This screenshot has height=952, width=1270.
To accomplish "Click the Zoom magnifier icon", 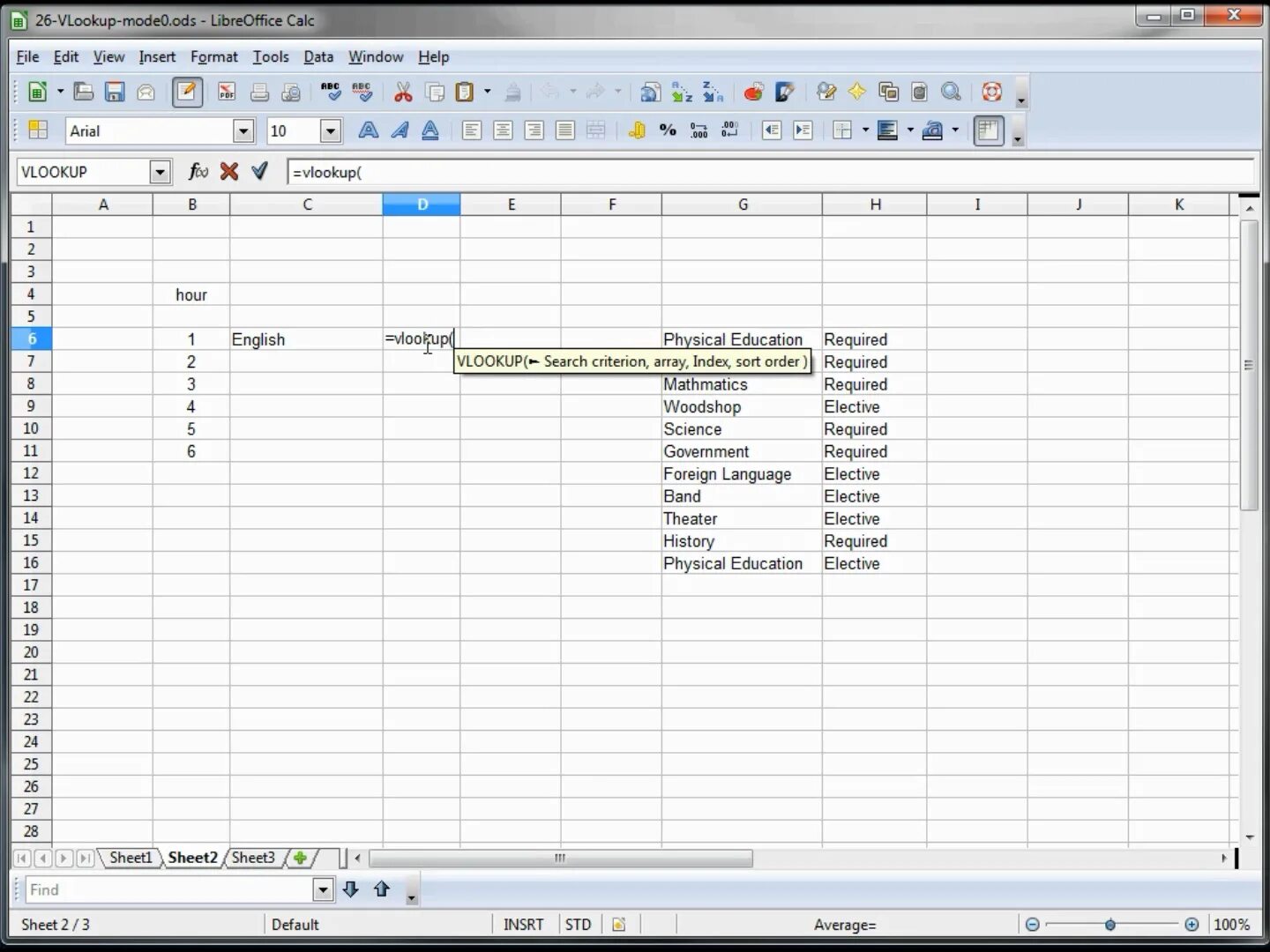I will tap(951, 92).
